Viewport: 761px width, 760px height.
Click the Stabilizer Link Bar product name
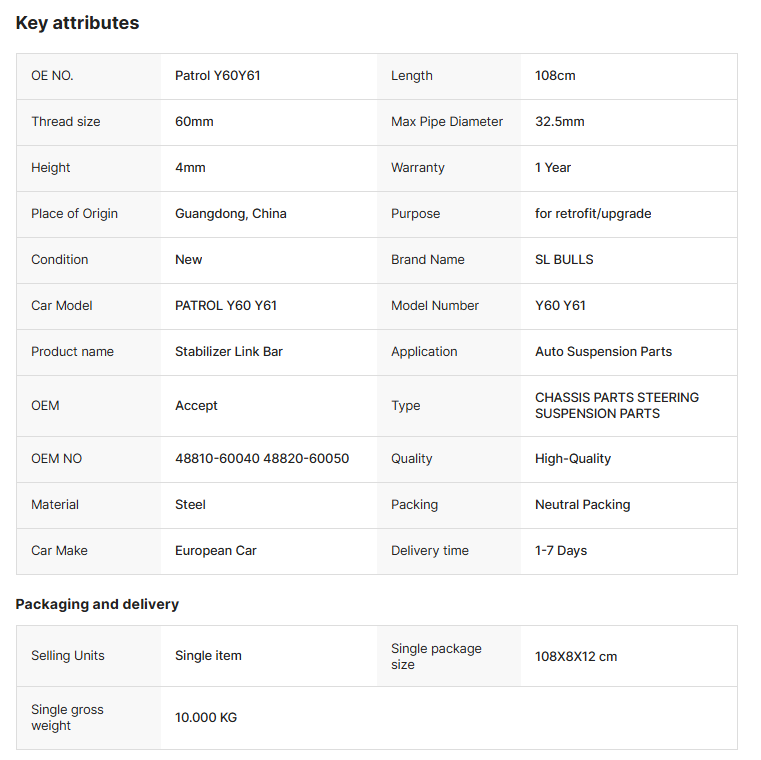pyautogui.click(x=229, y=351)
